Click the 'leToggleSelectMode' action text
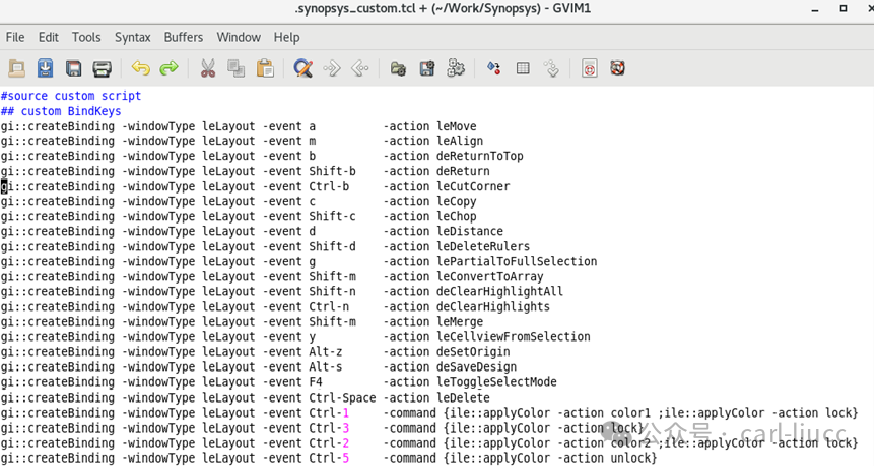 pos(496,382)
